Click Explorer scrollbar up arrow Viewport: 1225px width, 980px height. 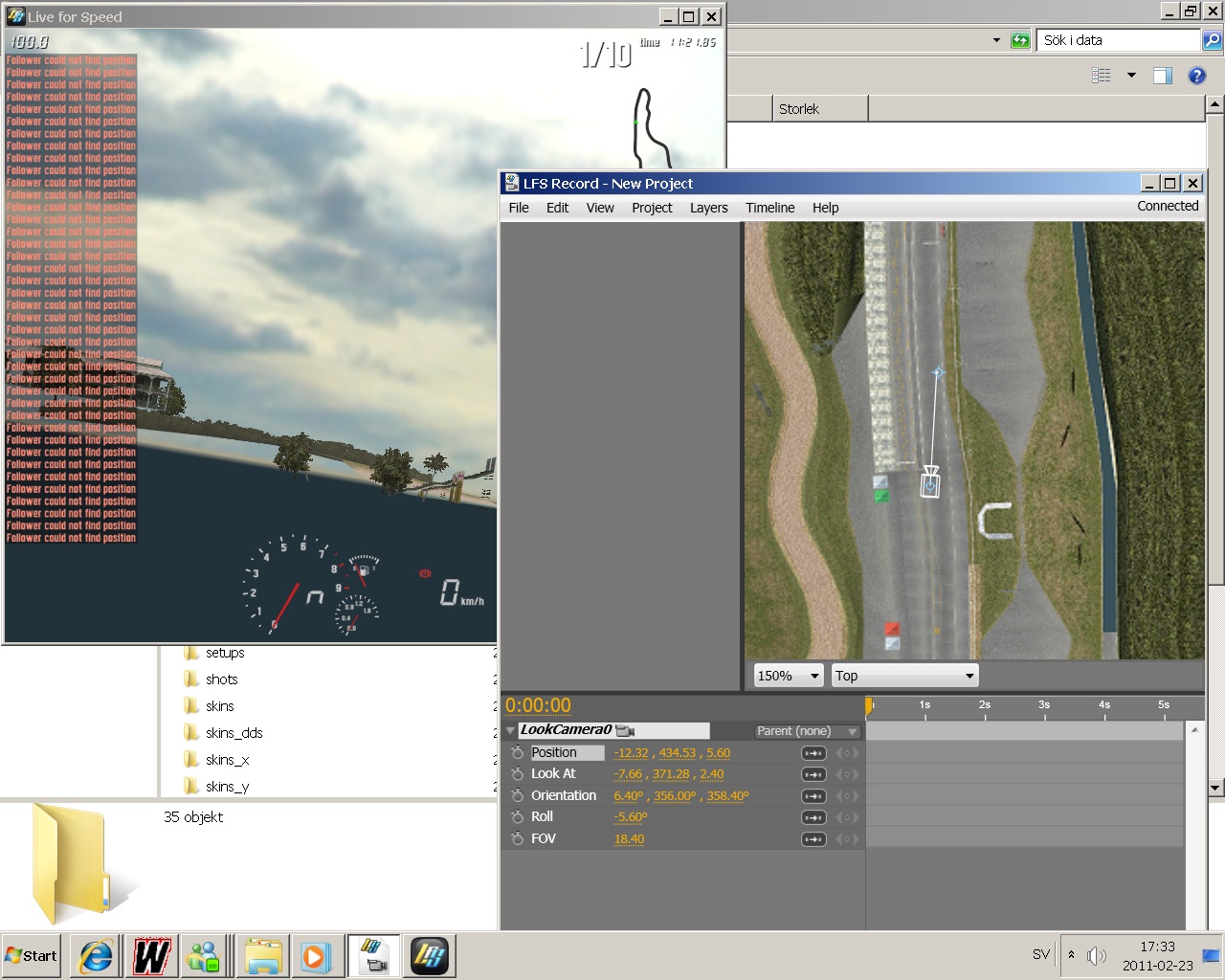[1215, 104]
